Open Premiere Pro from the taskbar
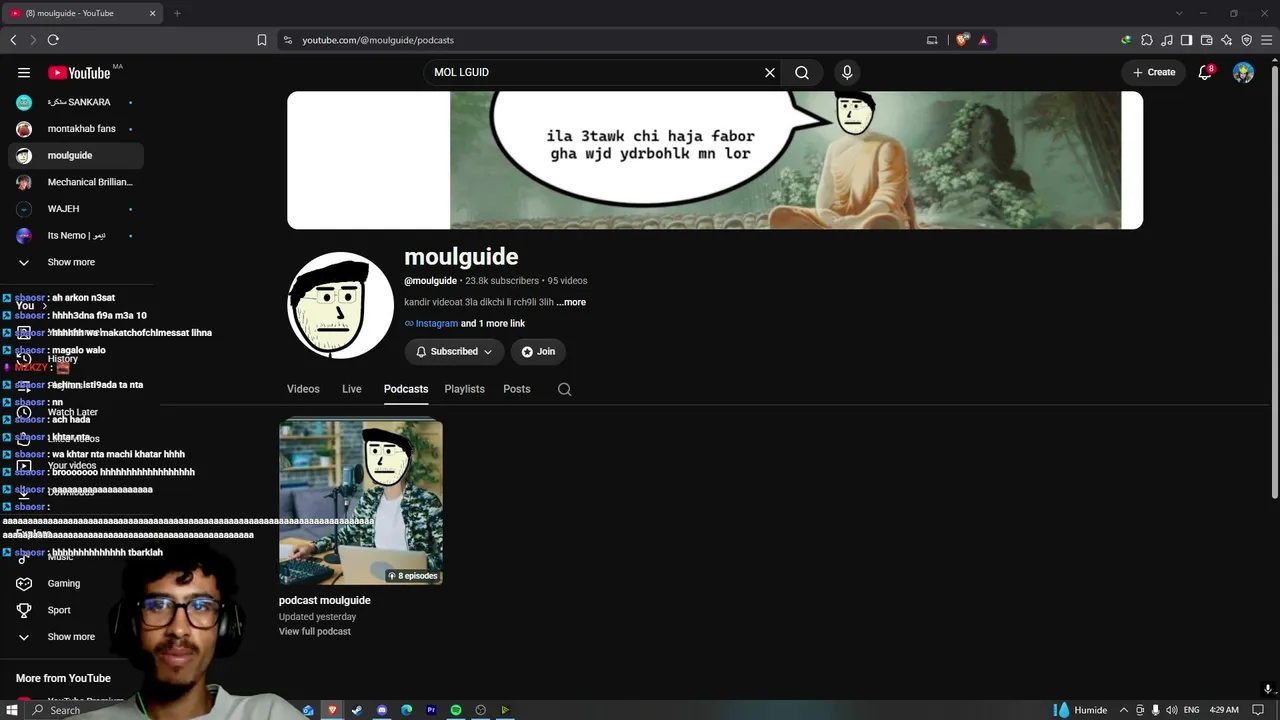The height and width of the screenshot is (720, 1280). click(x=431, y=710)
